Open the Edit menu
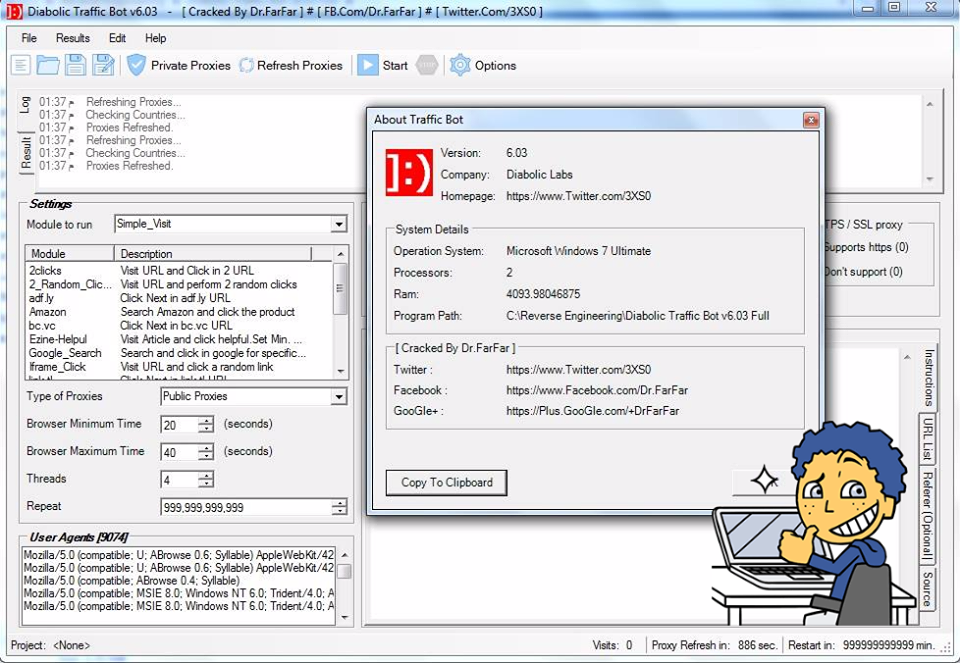Screen dimensions: 960x663 coord(118,38)
